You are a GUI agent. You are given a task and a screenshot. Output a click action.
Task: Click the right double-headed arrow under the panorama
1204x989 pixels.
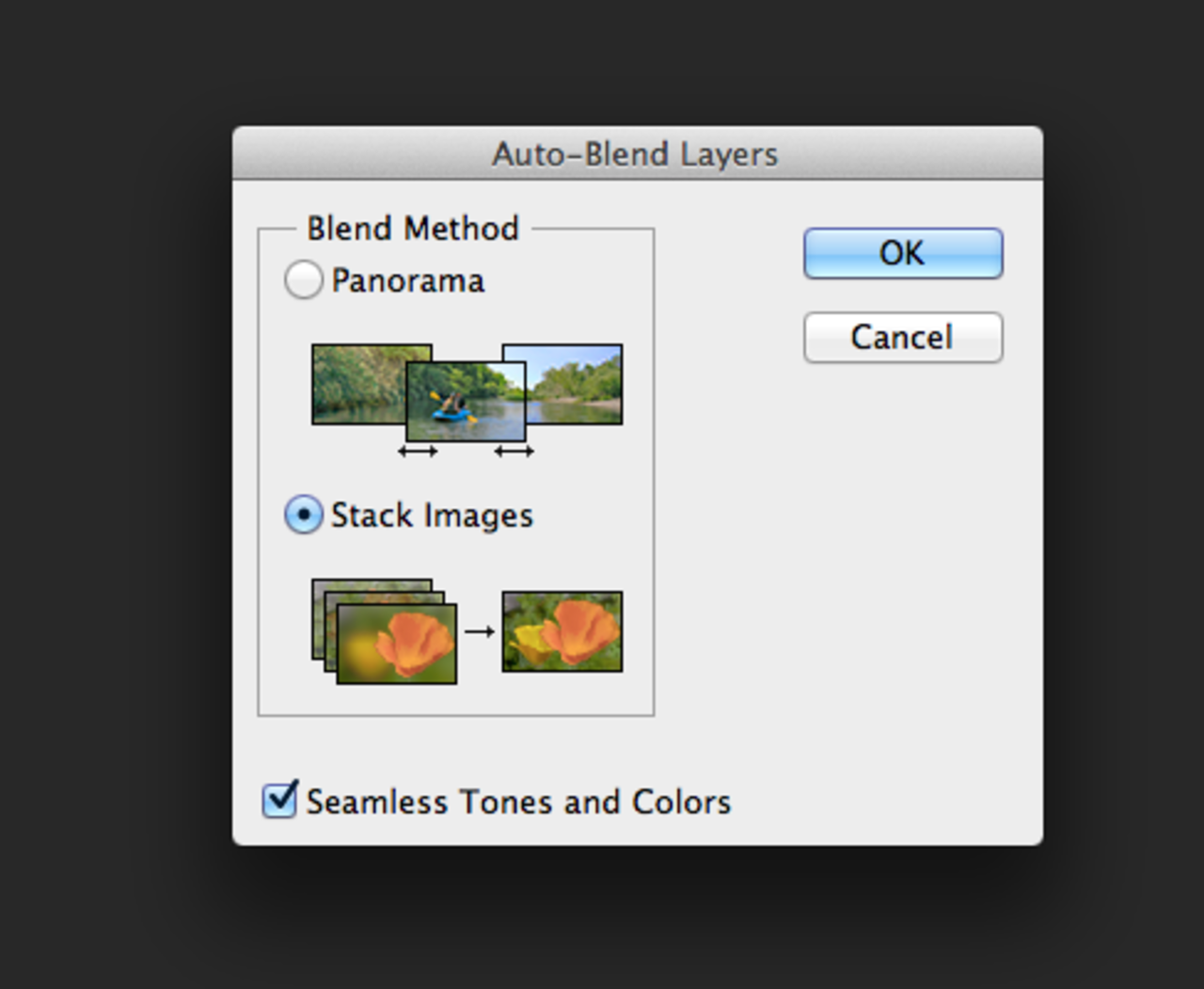coord(514,452)
